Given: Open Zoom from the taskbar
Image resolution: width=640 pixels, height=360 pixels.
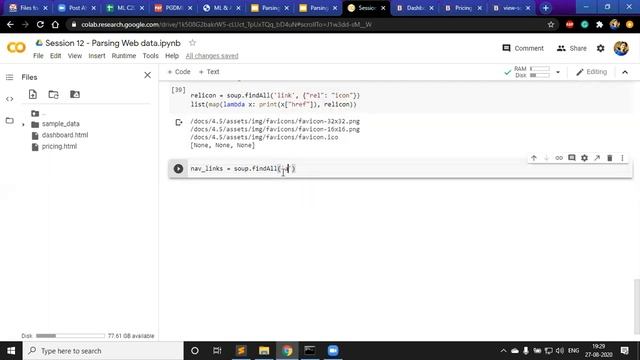Looking at the screenshot, I should click(333, 351).
